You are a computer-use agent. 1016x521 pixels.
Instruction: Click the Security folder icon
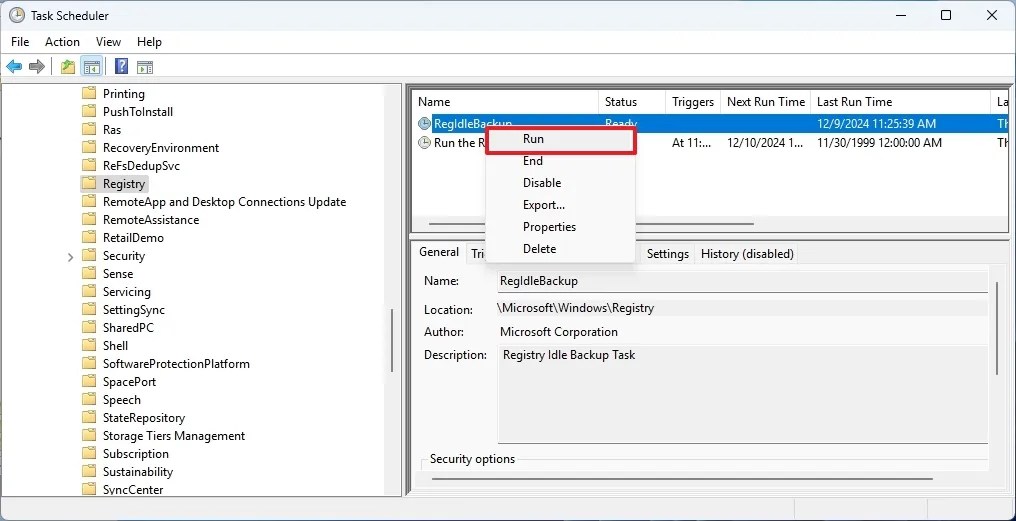pos(89,256)
